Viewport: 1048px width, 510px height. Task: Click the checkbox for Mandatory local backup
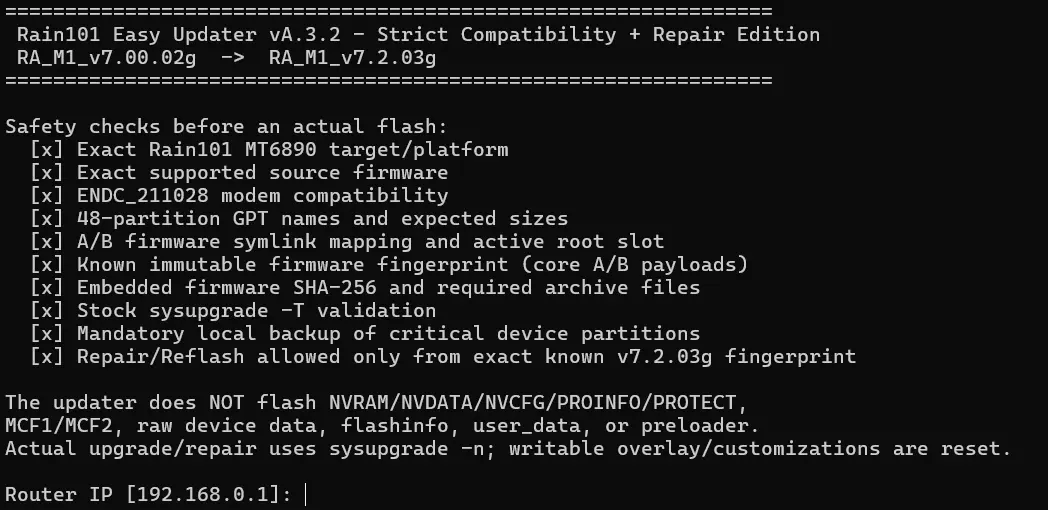[47, 334]
